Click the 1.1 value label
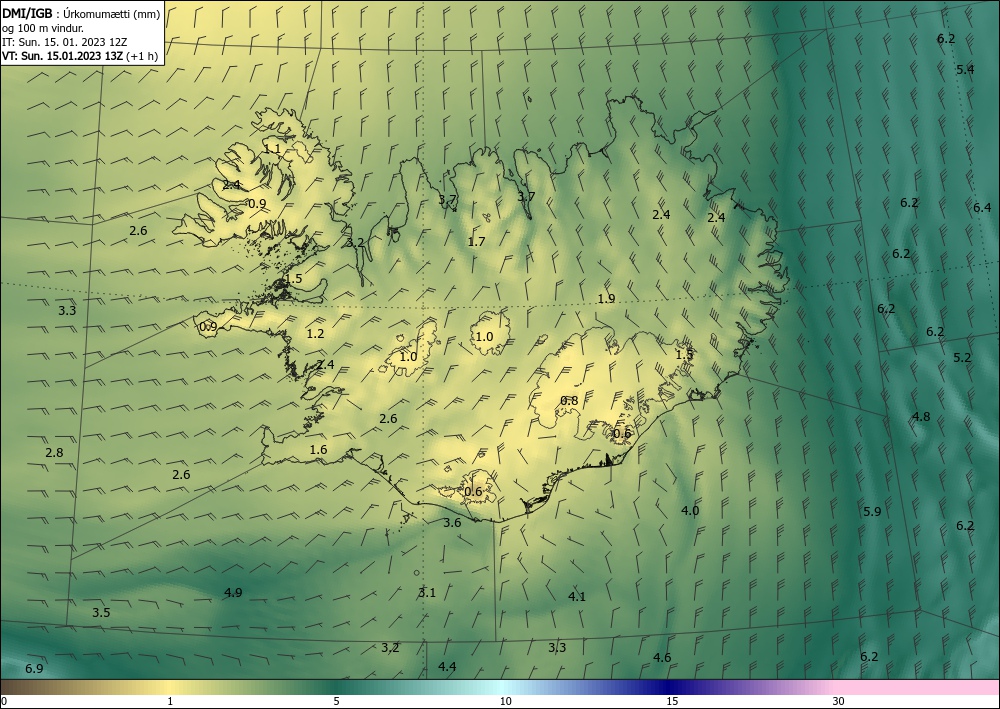 [272, 149]
